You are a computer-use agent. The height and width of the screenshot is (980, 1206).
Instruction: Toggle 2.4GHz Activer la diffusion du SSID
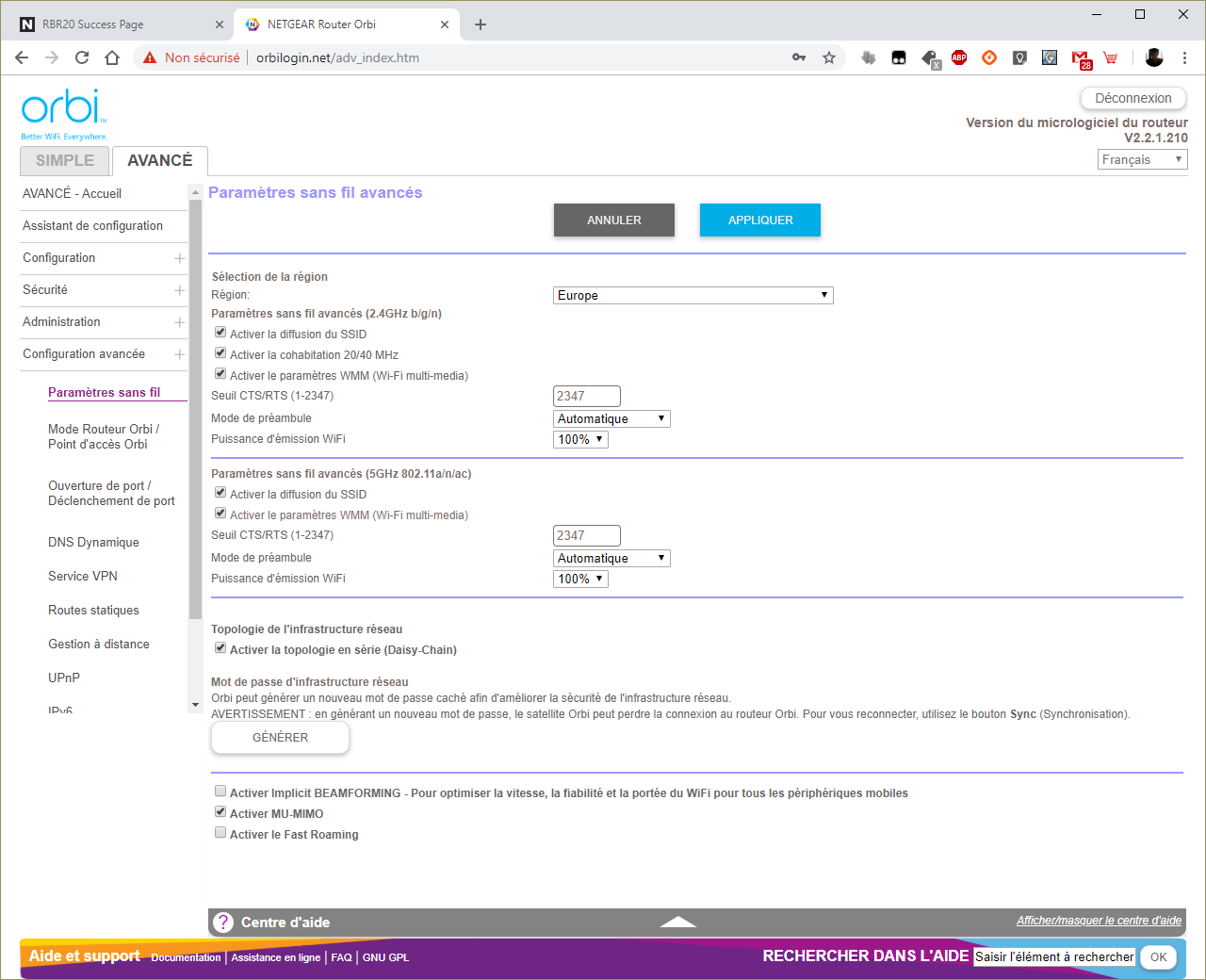point(220,332)
